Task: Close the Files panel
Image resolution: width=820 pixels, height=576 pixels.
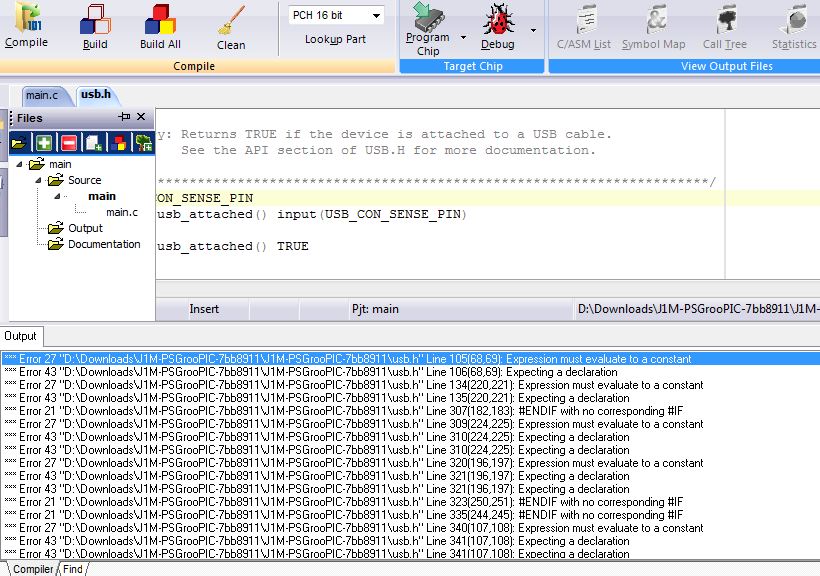Action: tap(141, 117)
